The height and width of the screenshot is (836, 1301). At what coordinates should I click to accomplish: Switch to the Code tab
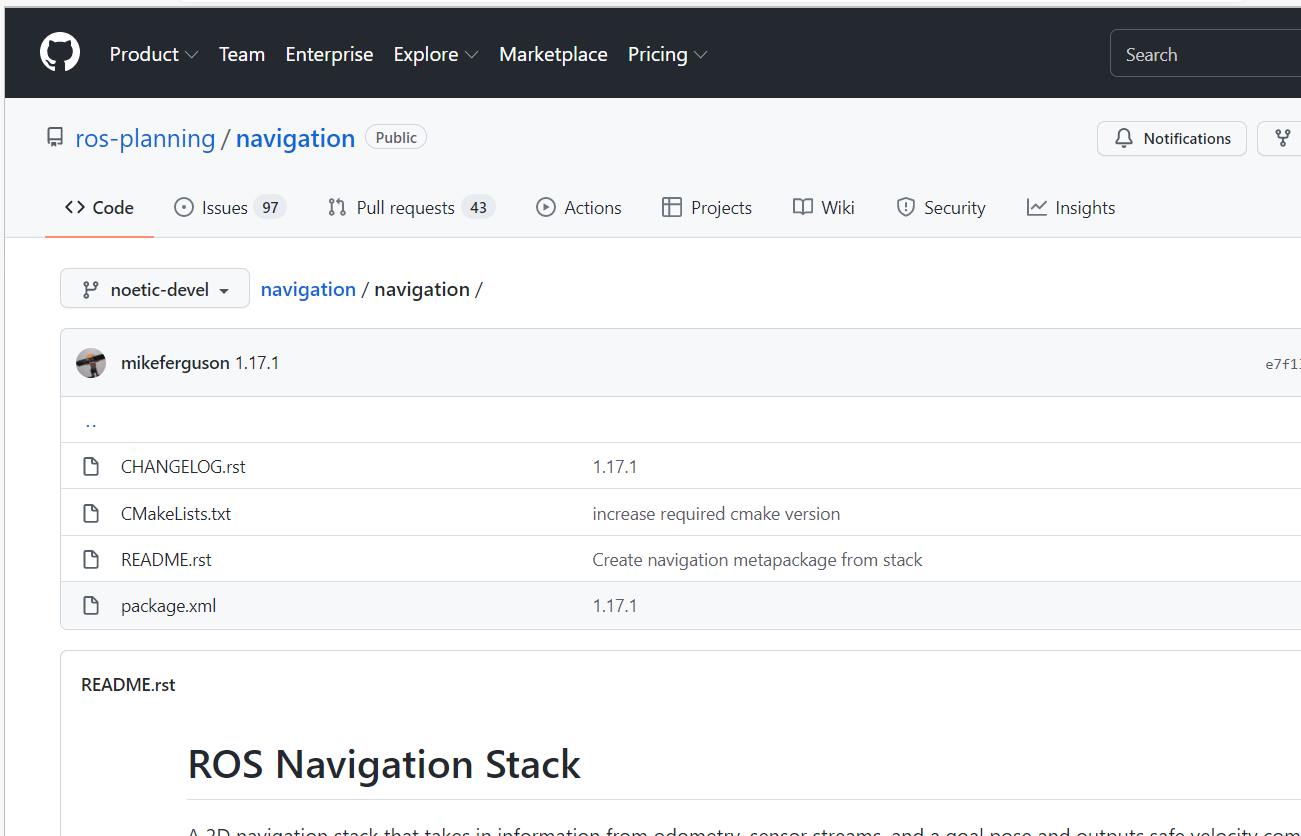[99, 208]
